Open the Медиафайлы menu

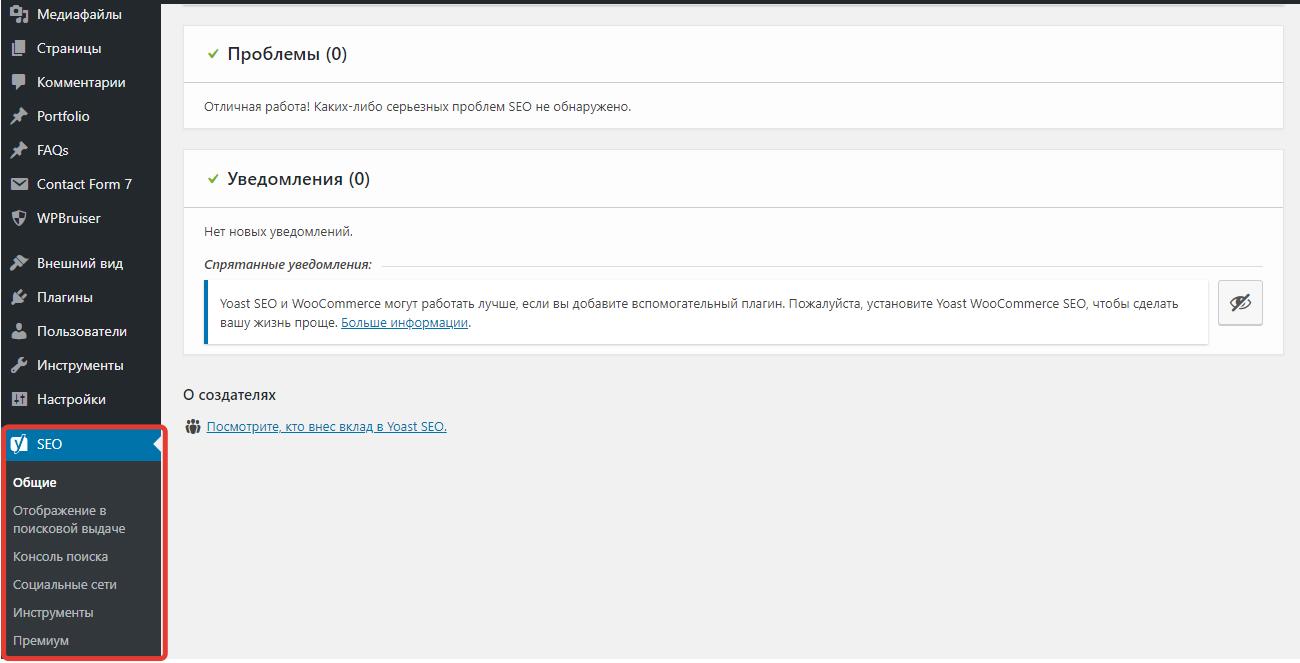tap(80, 14)
